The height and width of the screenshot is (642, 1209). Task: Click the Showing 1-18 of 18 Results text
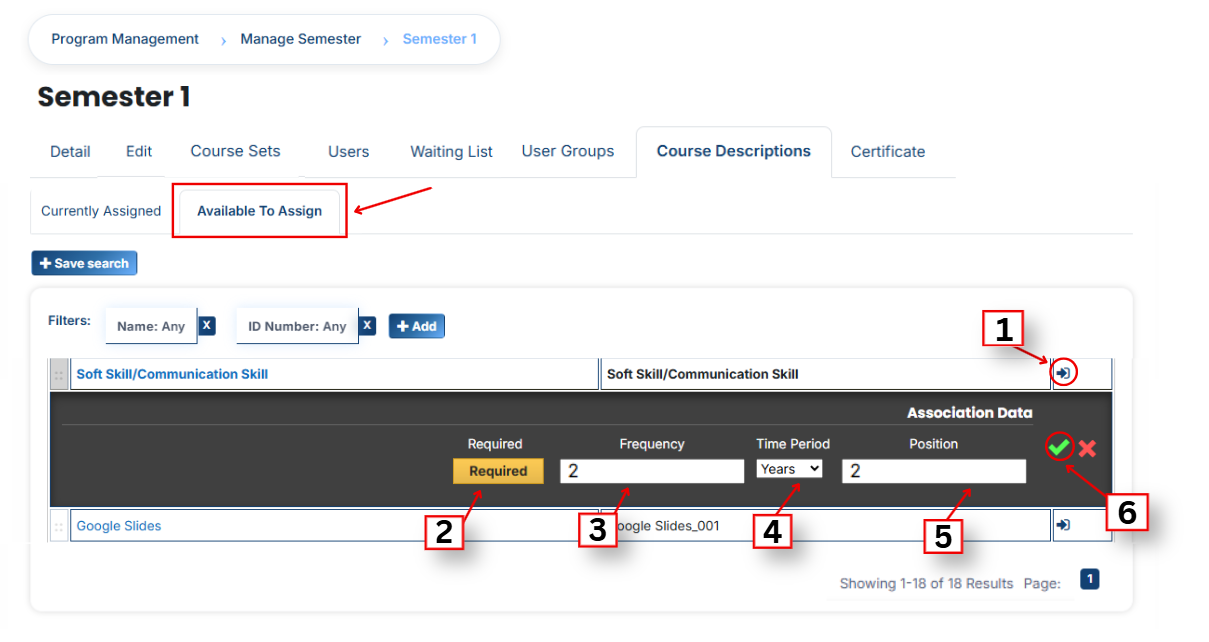pos(926,583)
